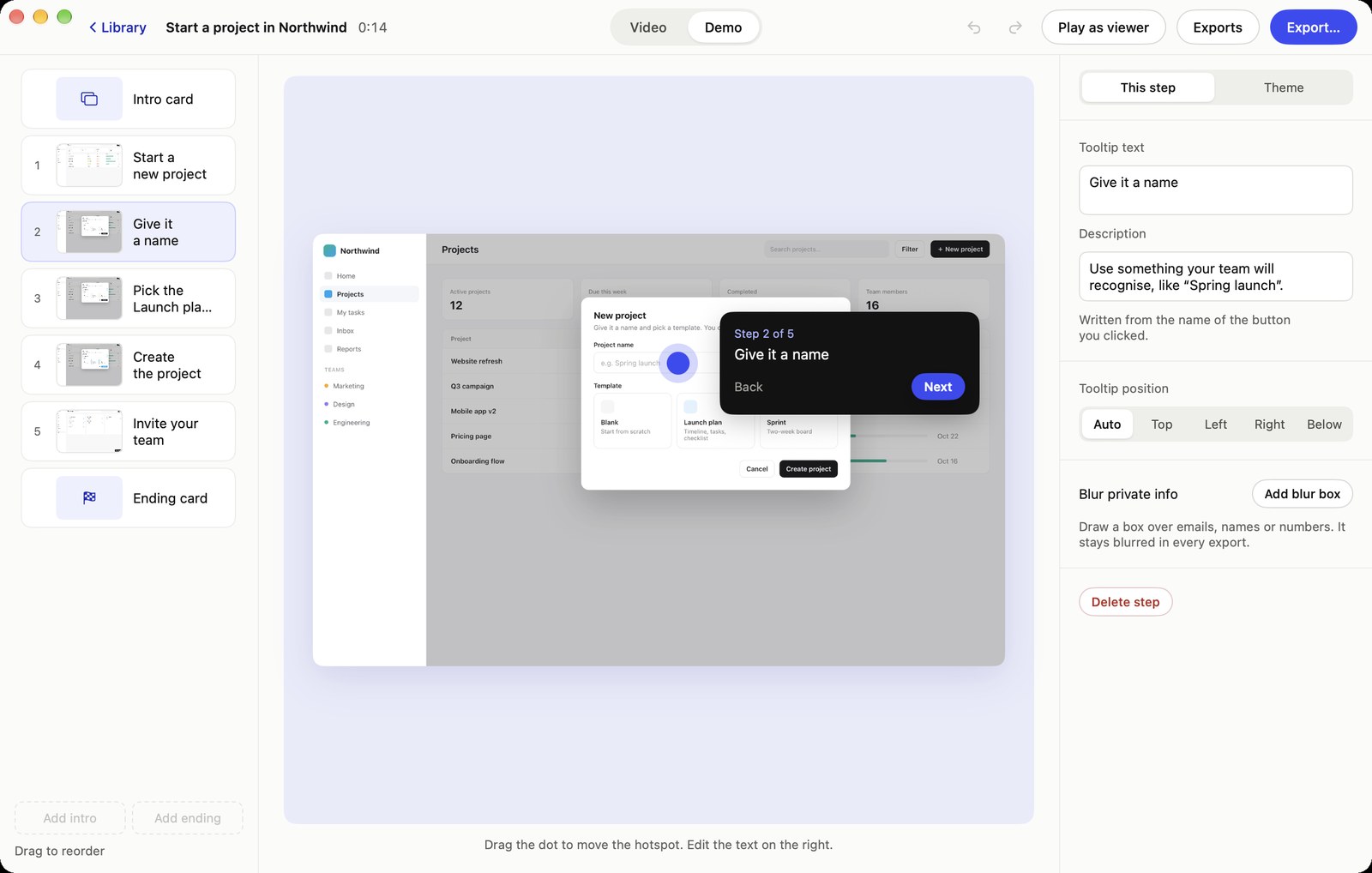Click Add blur box button
1372x873 pixels.
click(x=1302, y=494)
